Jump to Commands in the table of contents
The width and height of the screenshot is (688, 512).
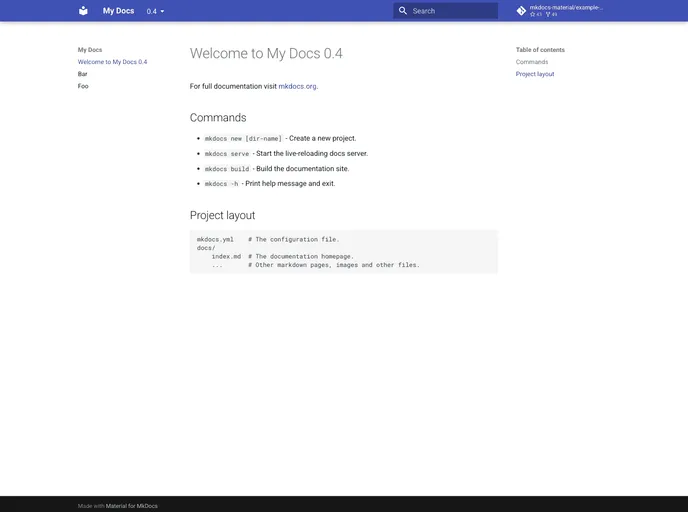pyautogui.click(x=532, y=62)
